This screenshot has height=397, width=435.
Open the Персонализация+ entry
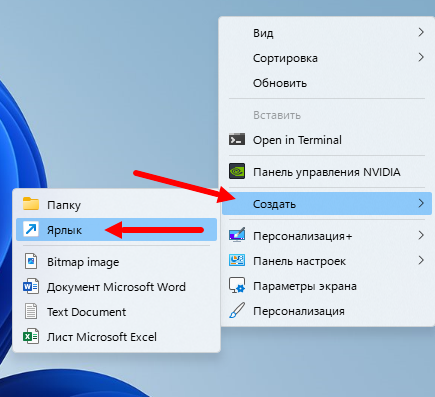(x=327, y=236)
